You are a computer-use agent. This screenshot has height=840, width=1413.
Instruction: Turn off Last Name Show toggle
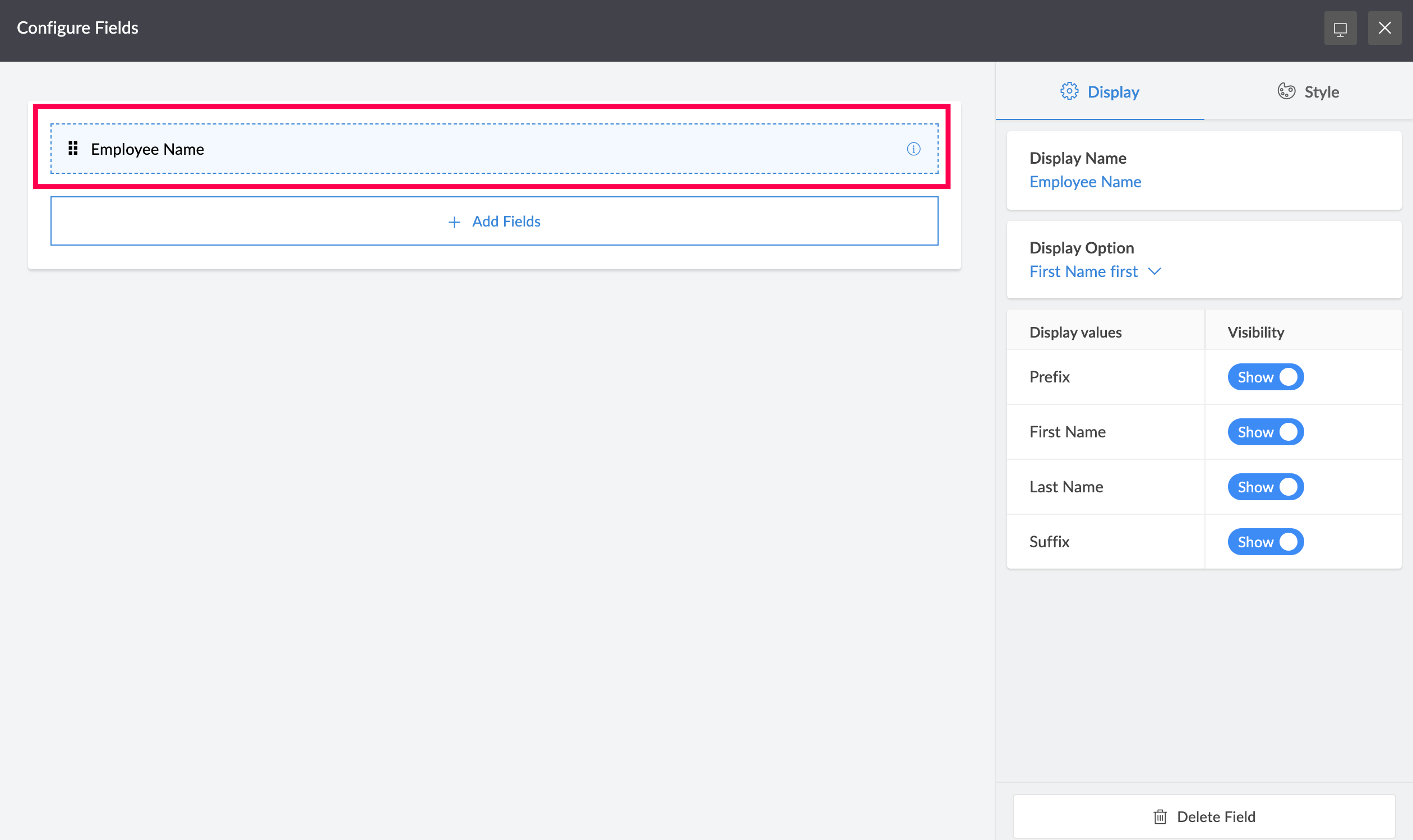coord(1266,487)
